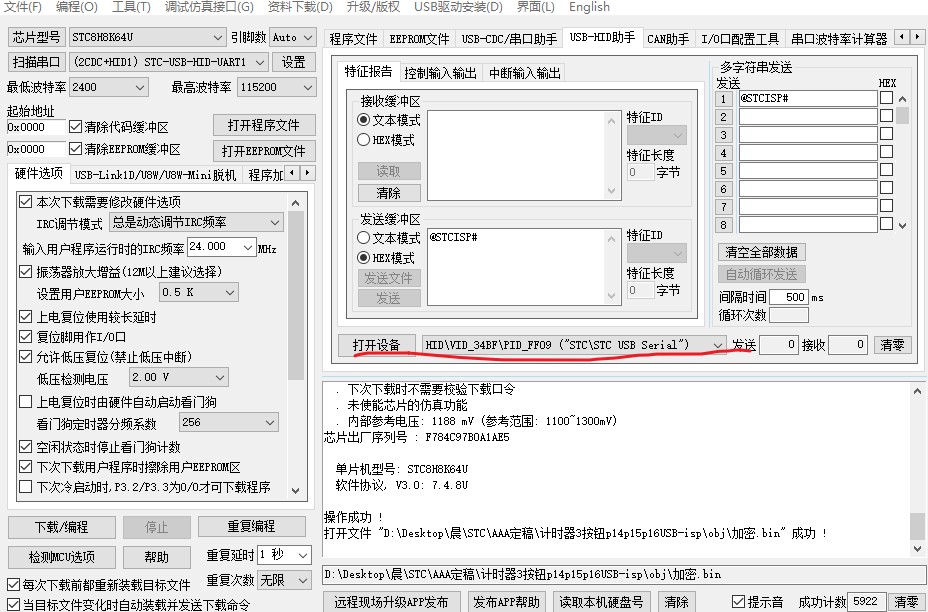Viewport: 928px width, 612px height.
Task: Enable 上电复位时由硬件自动启动看门狗
Action: click(x=25, y=402)
